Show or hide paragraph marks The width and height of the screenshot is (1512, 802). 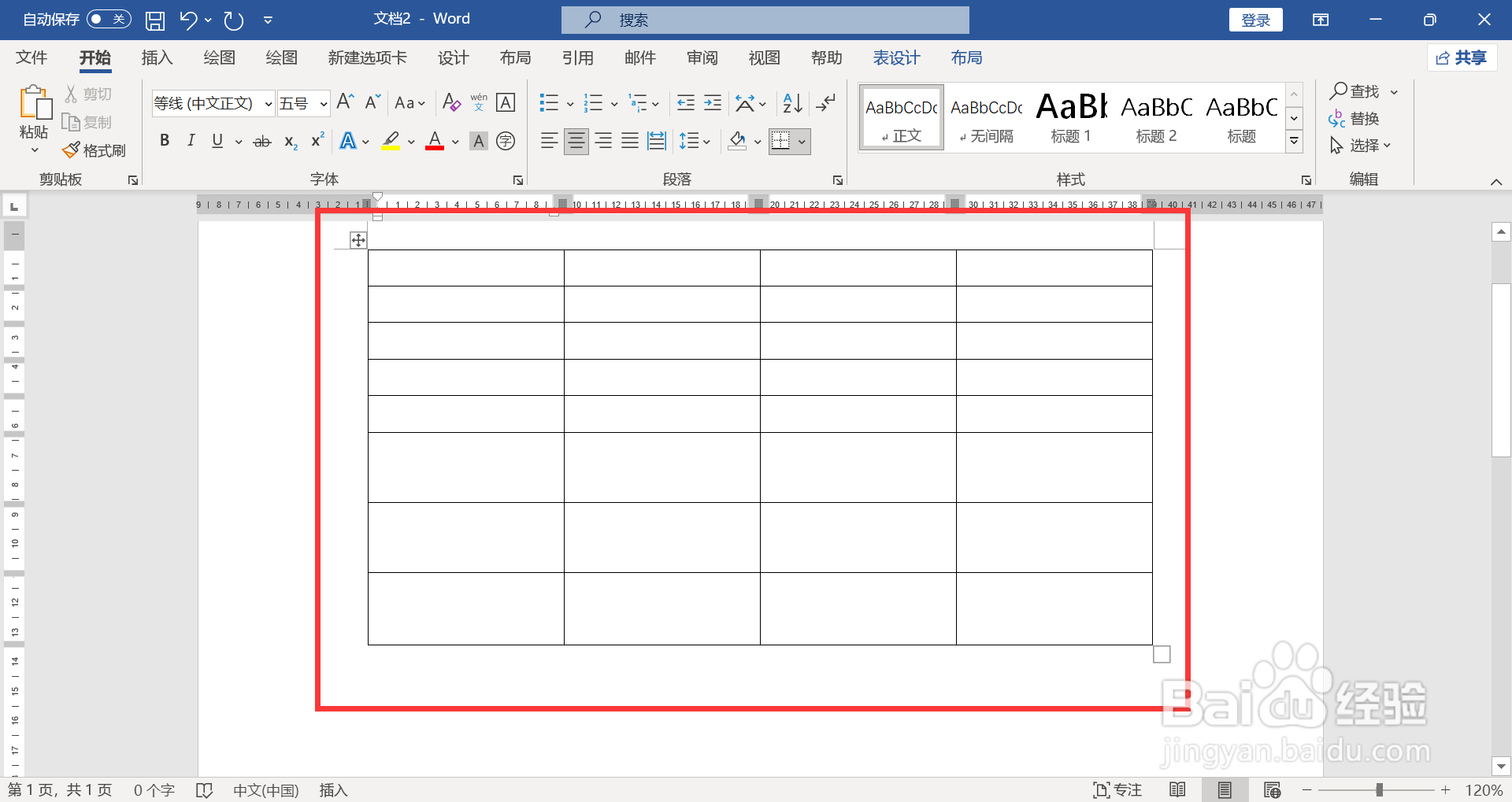click(x=825, y=102)
